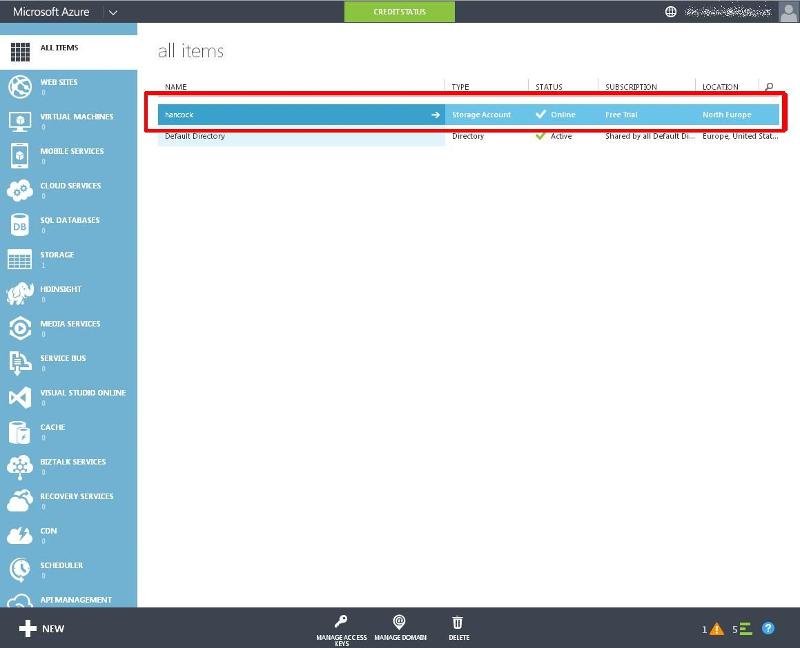The image size is (800, 648).
Task: Open the Recovery Services cloud icon
Action: tap(20, 501)
